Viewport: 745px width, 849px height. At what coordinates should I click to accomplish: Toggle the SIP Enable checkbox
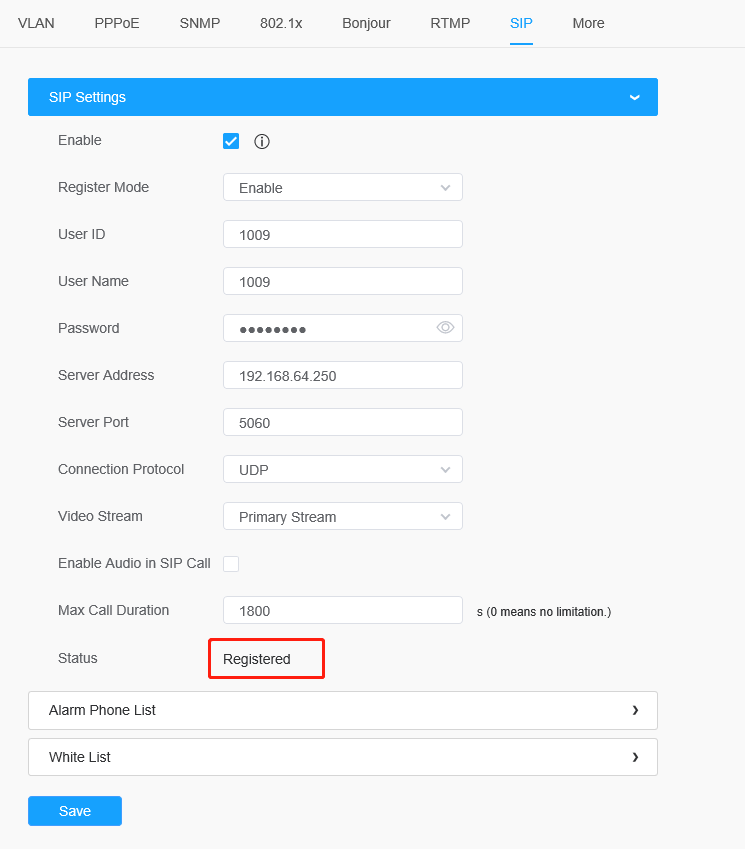(x=231, y=141)
